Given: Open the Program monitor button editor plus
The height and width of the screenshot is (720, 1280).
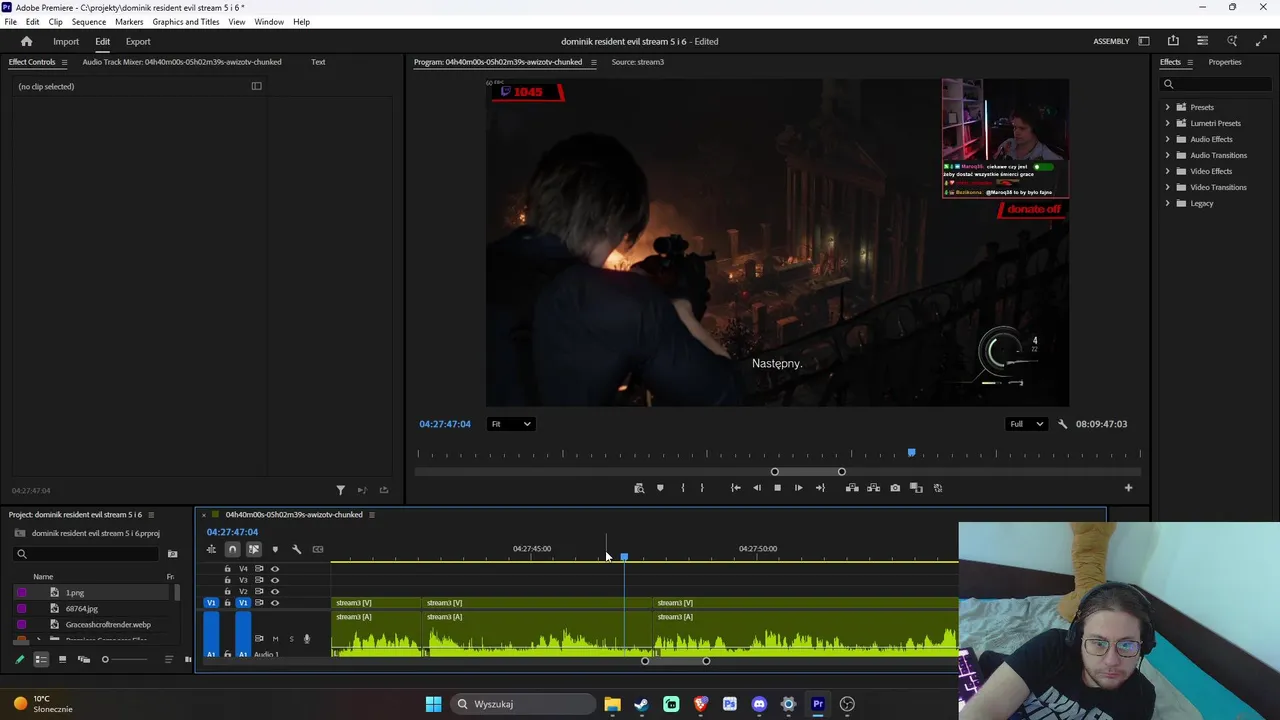Looking at the screenshot, I should 1128,488.
